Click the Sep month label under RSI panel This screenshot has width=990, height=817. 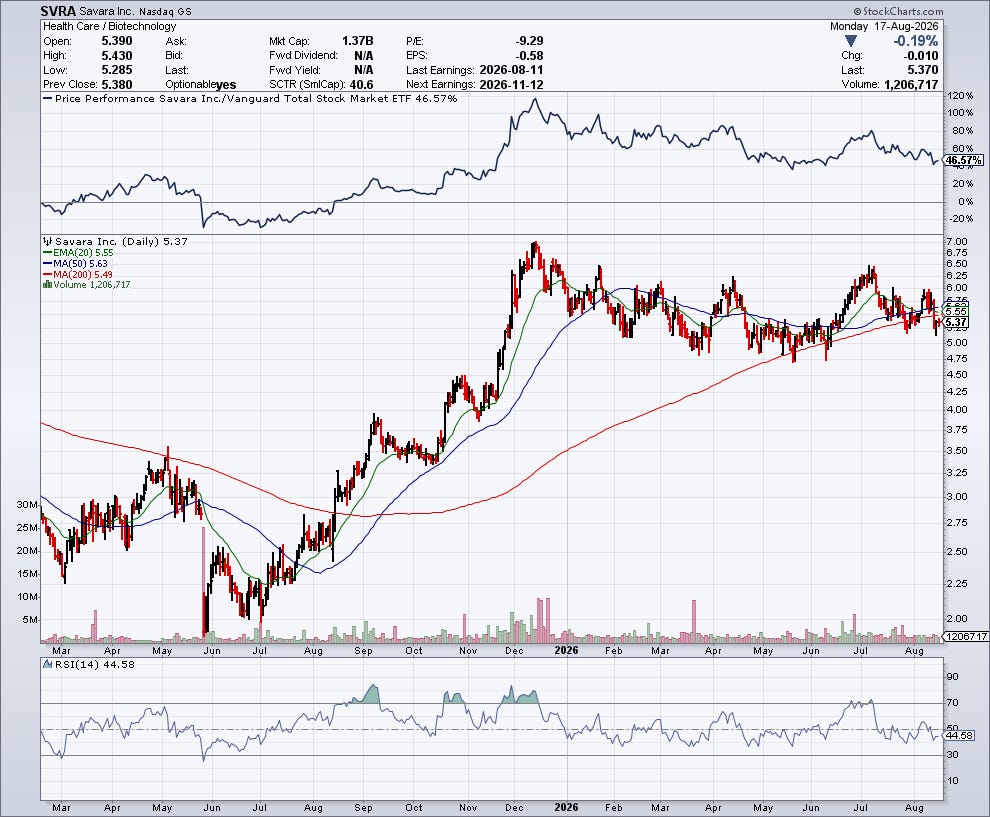pos(363,807)
